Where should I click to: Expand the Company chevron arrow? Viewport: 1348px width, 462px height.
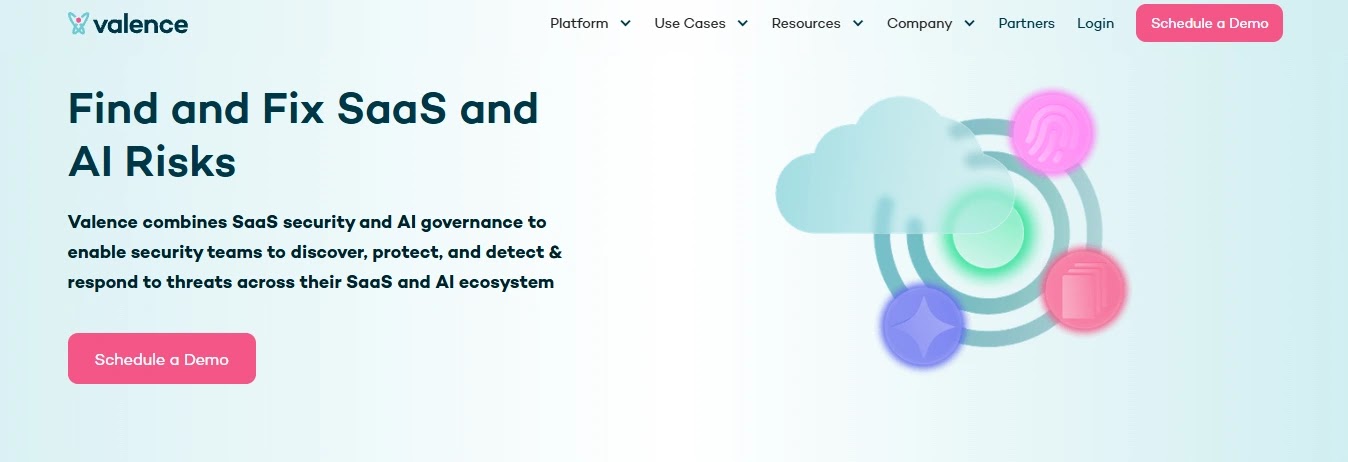click(969, 23)
